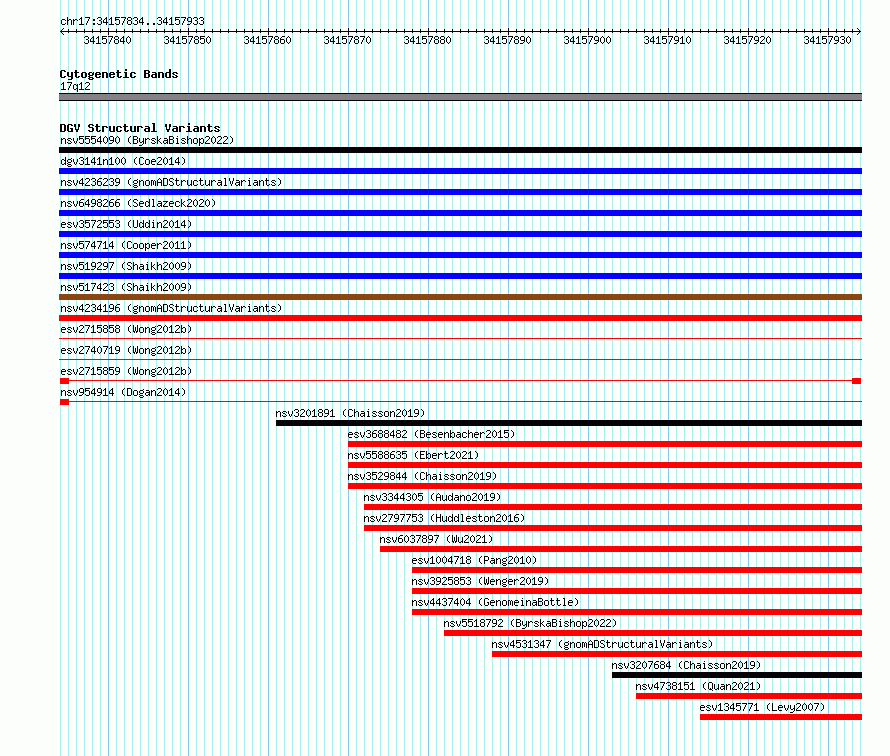
Task: Click nsv954914 (Dogan2014) label
Action: pyautogui.click(x=123, y=392)
